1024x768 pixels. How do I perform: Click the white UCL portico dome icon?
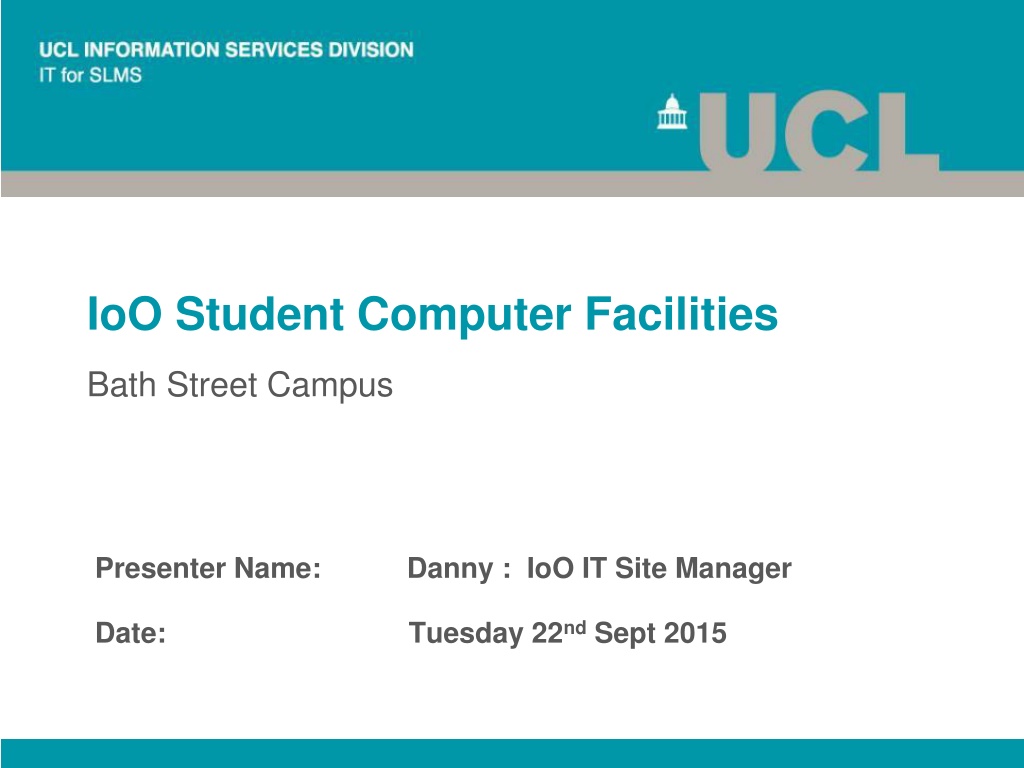(x=672, y=112)
